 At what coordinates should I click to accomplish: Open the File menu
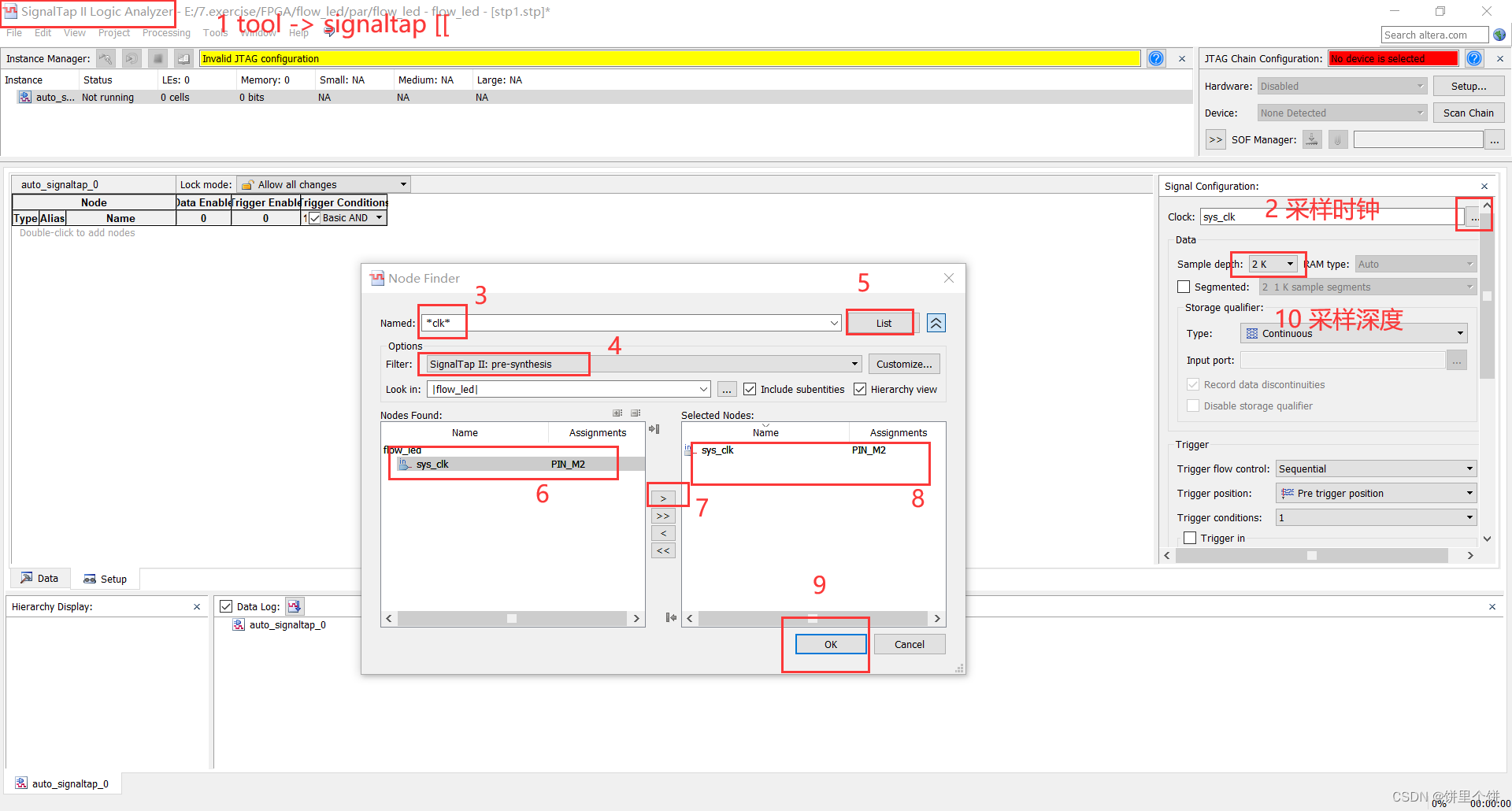point(14,32)
